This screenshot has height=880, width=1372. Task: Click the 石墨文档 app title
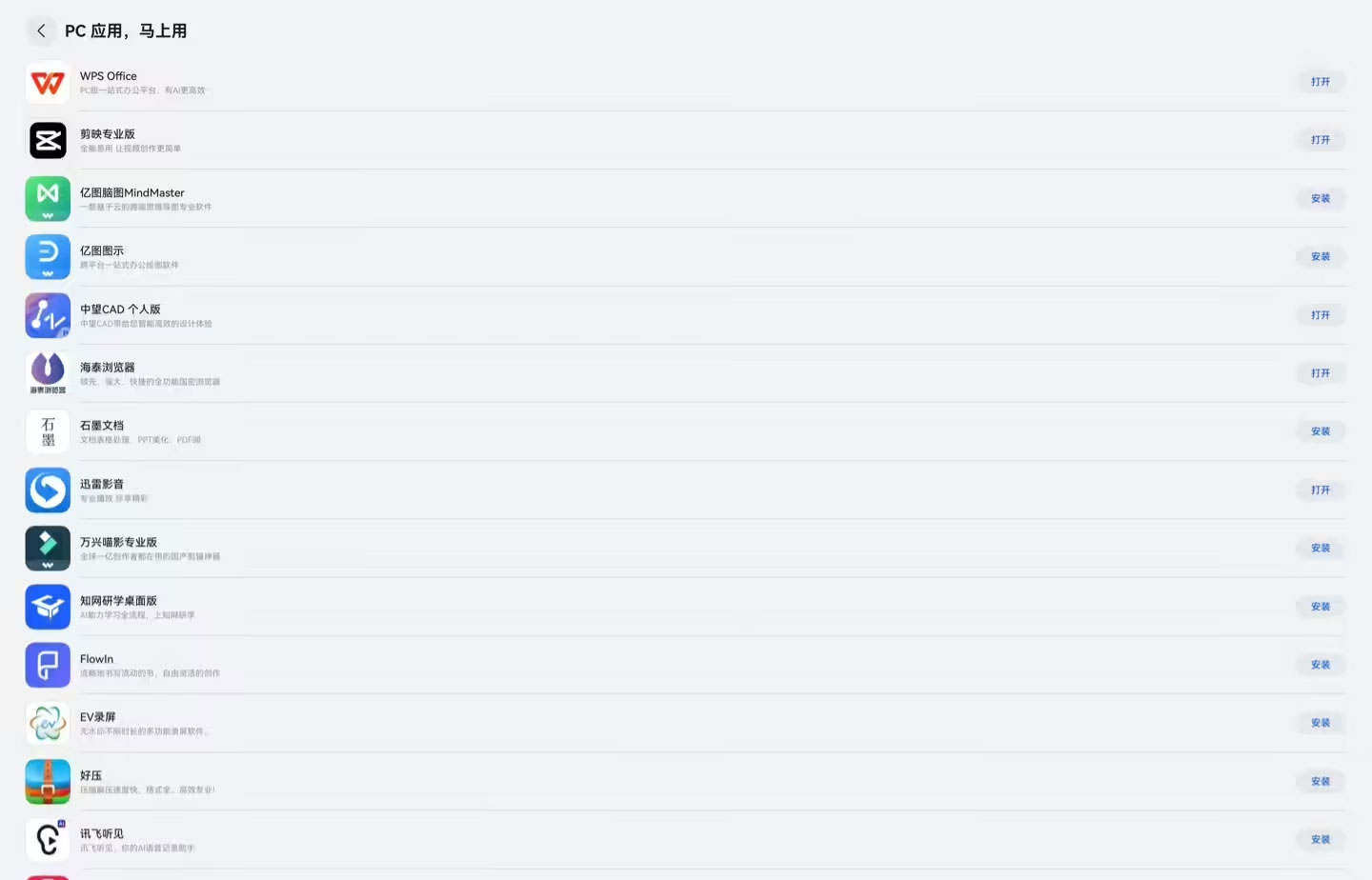click(x=102, y=426)
